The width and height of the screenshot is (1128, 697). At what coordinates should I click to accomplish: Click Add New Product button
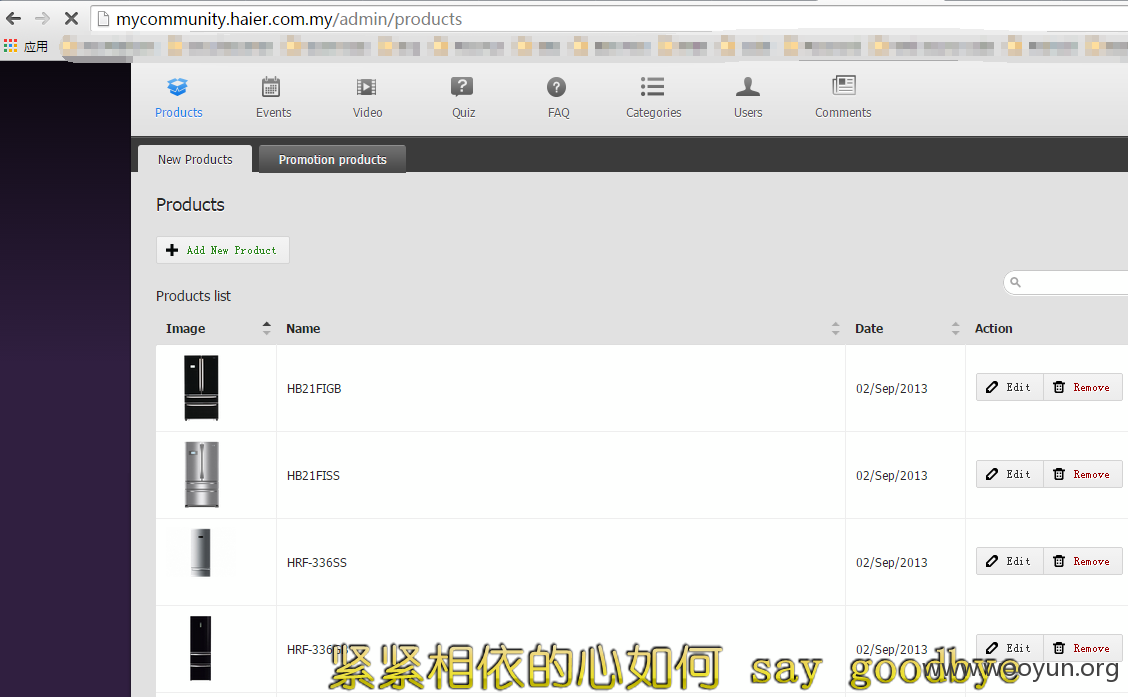(223, 250)
